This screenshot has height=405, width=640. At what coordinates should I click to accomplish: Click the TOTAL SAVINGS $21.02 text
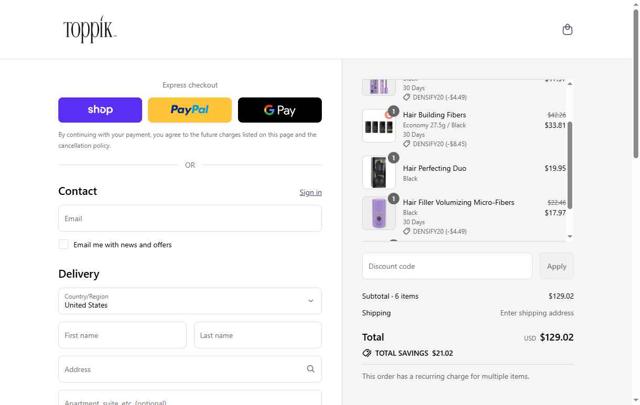tap(414, 353)
